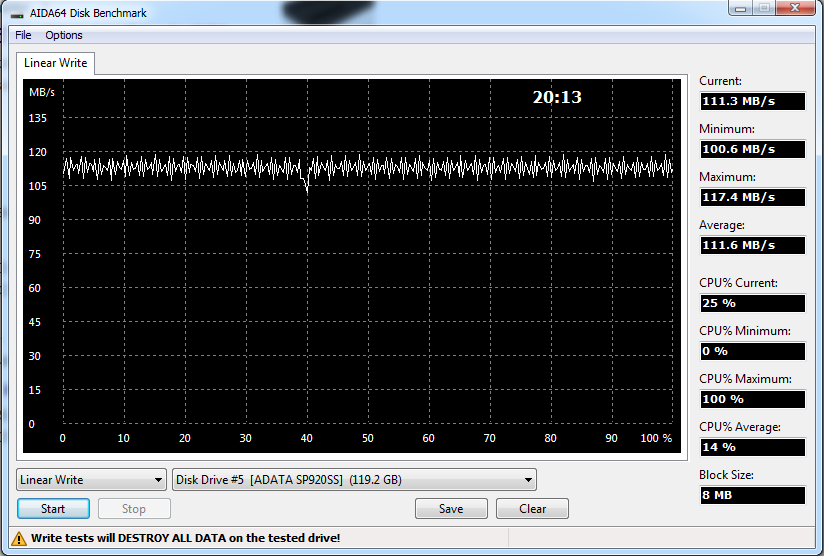Click the Start button
The height and width of the screenshot is (556, 824).
click(53, 509)
